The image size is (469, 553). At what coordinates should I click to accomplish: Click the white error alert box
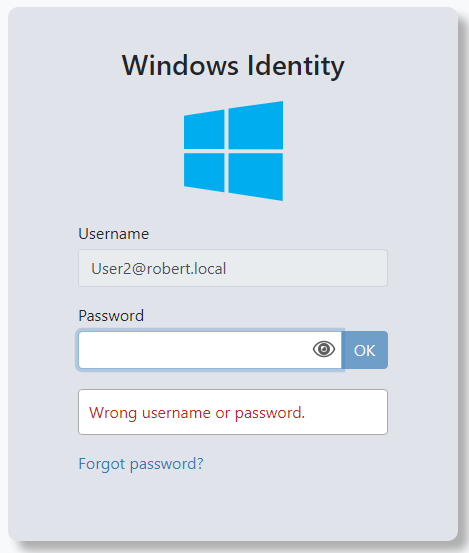[x=233, y=412]
